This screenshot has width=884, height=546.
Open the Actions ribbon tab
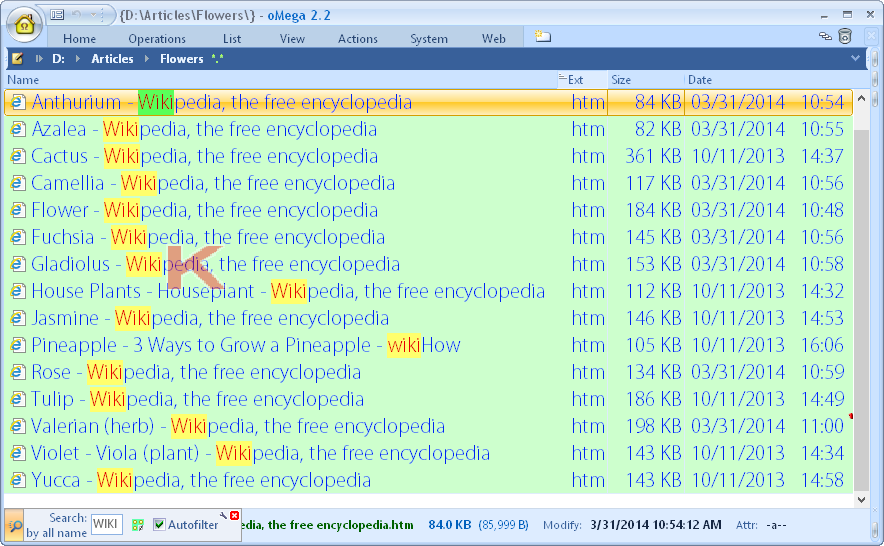tap(357, 39)
